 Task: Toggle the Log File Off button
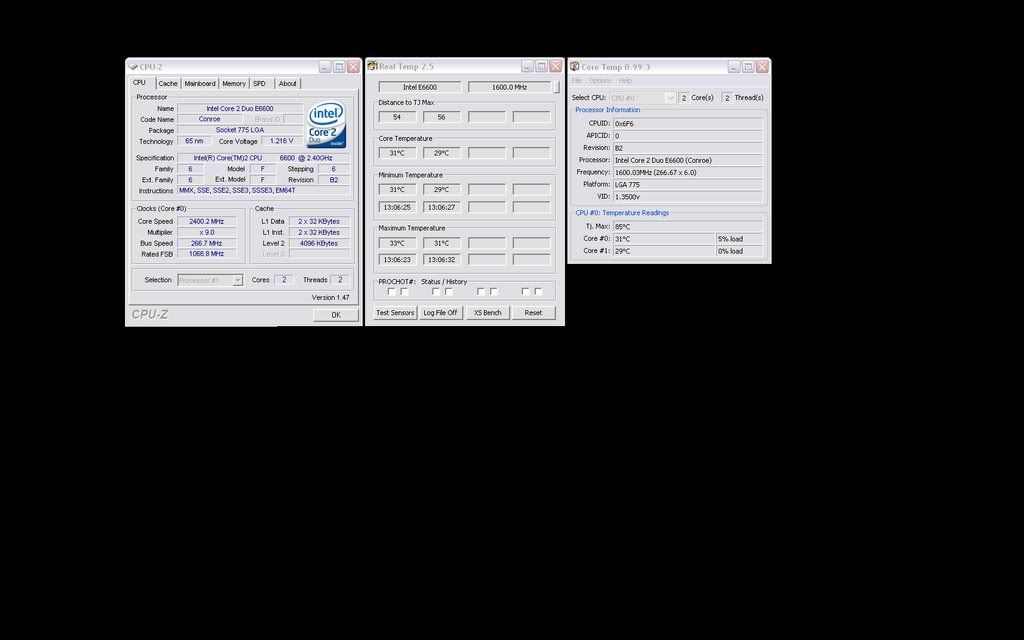tap(440, 313)
